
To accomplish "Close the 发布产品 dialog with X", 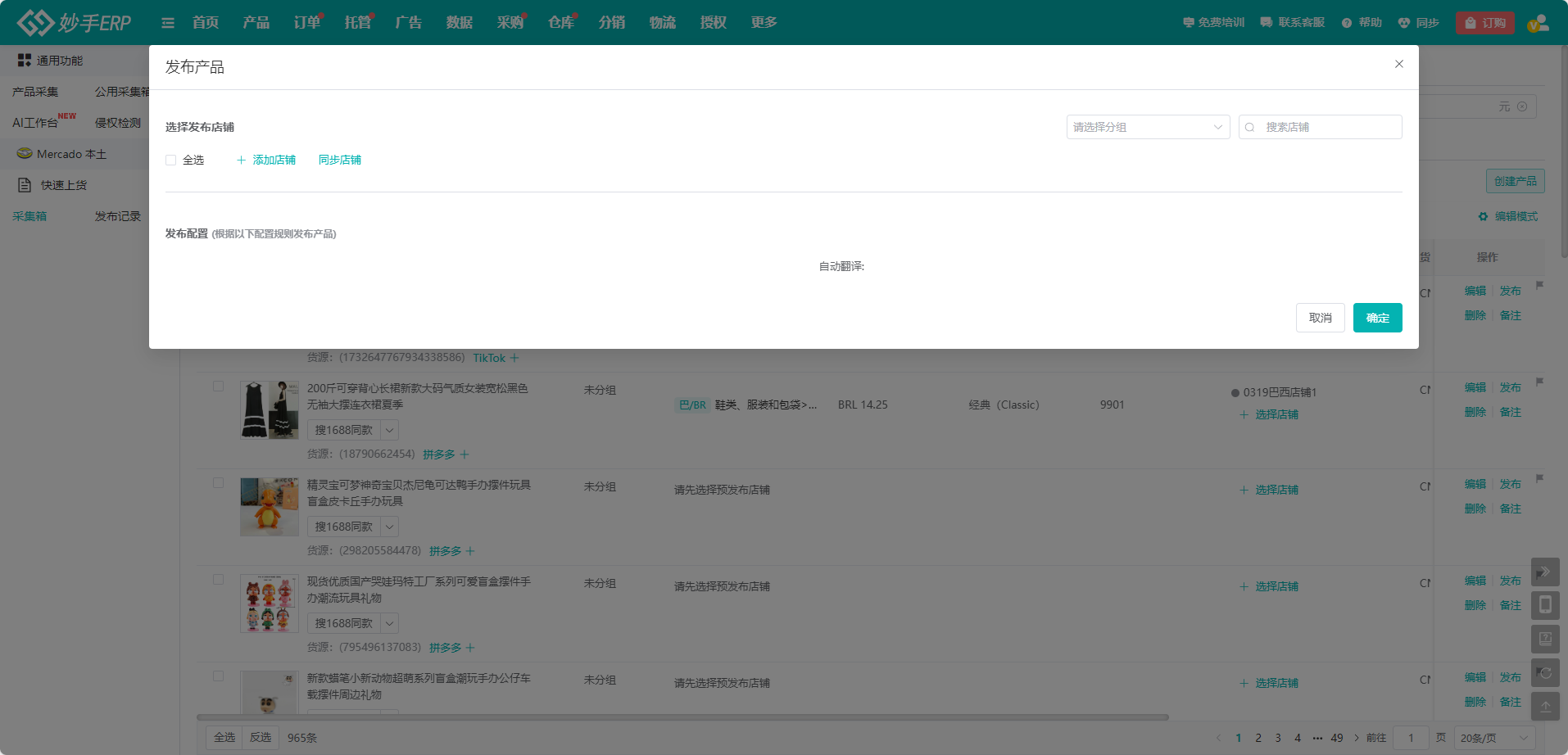I will 1399,64.
